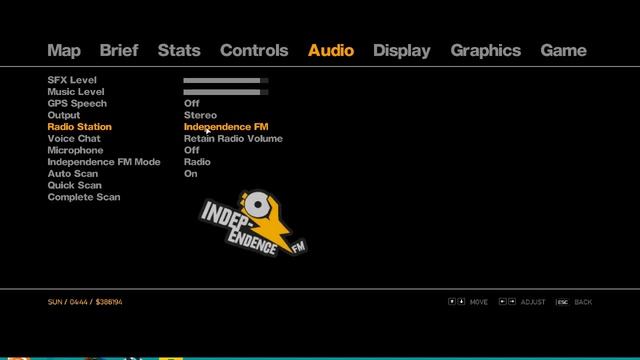Change the Output Stereo value
The width and height of the screenshot is (640, 360).
tap(200, 115)
